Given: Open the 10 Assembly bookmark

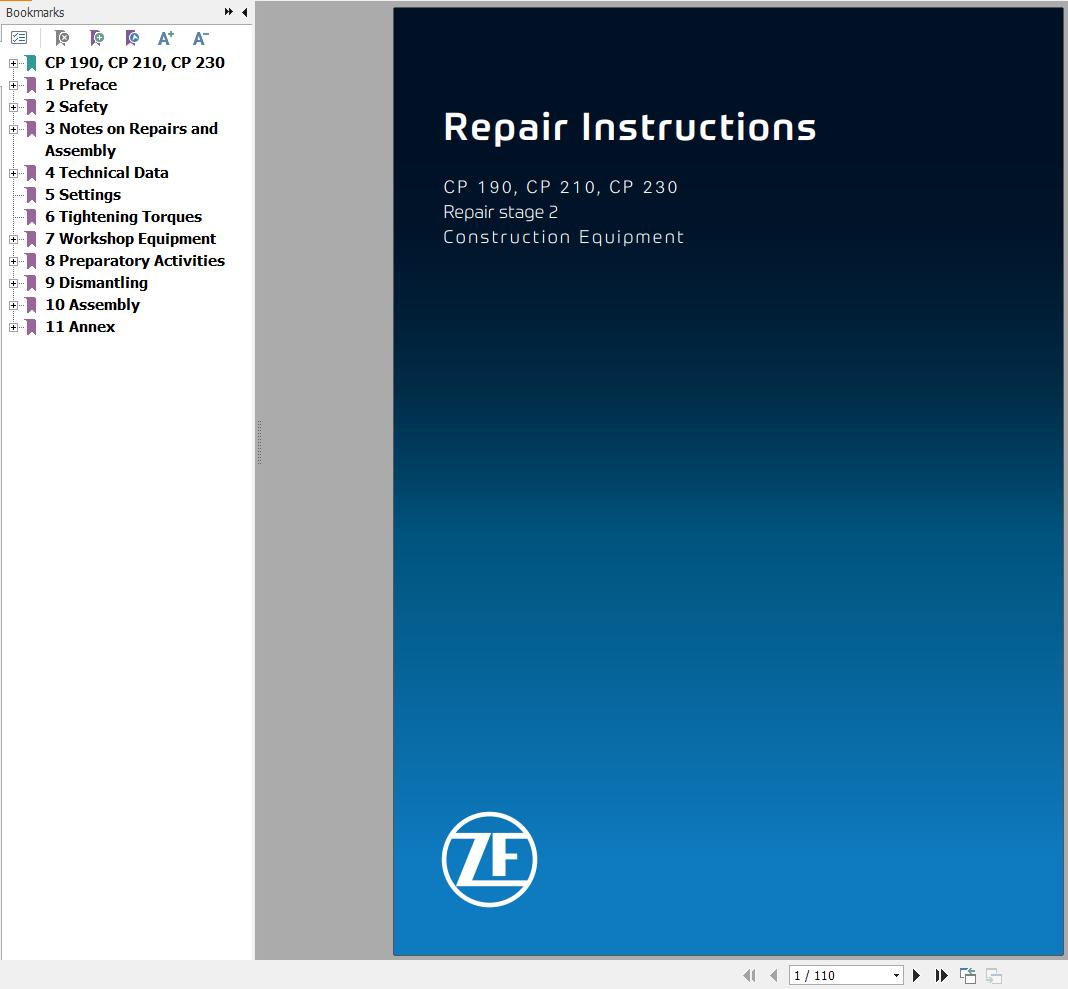Looking at the screenshot, I should tap(93, 304).
